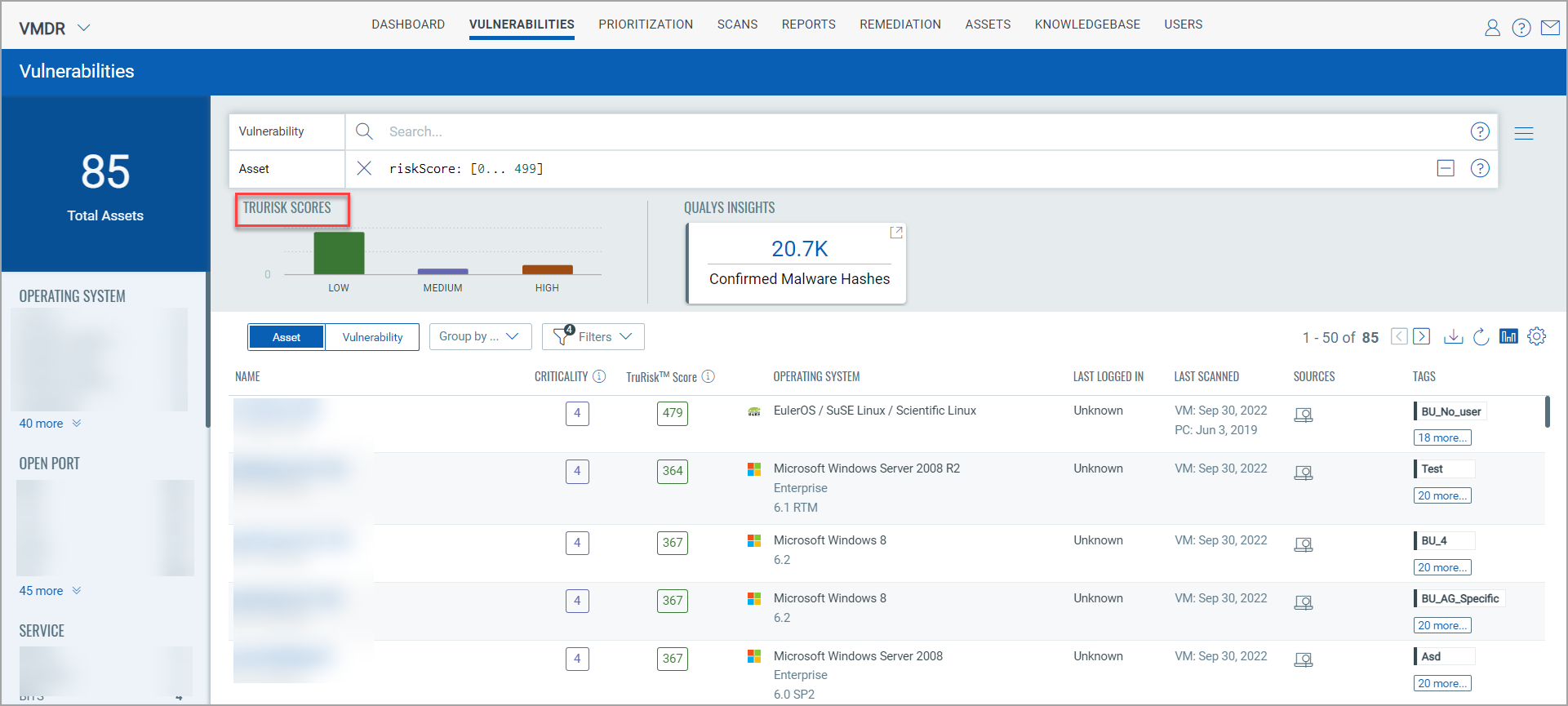Open help for Vulnerability search field
This screenshot has width=1568, height=706.
tap(1480, 131)
